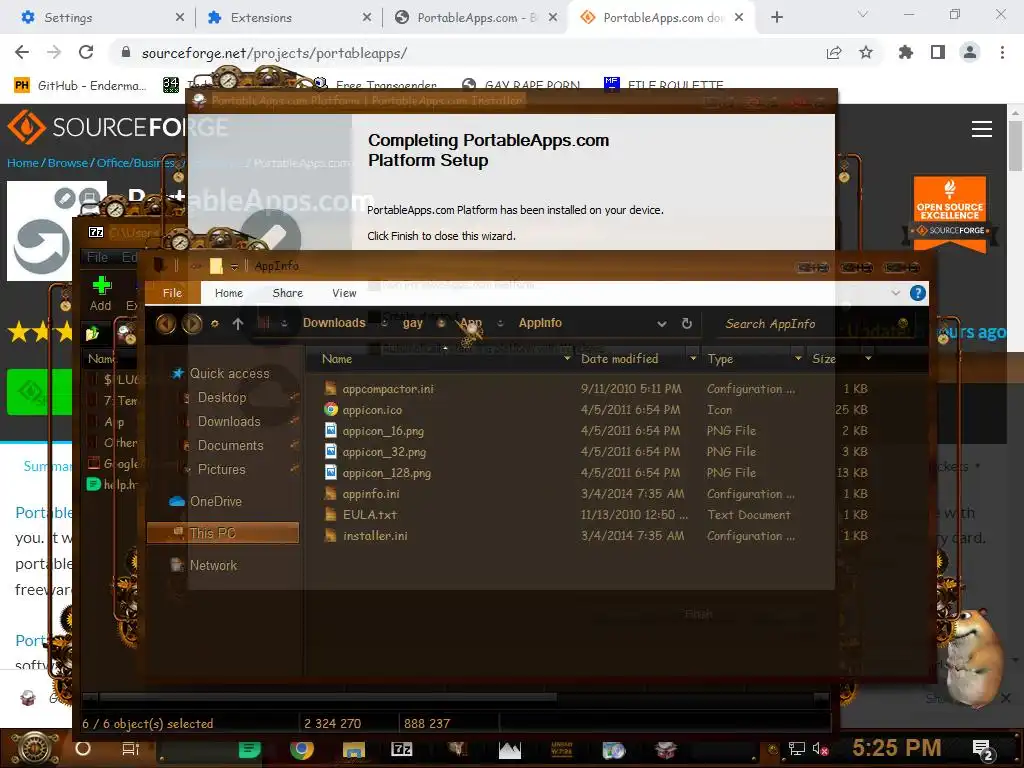The image size is (1024, 768).
Task: Click the SourceForge Home breadcrumb link
Action: [x=23, y=163]
